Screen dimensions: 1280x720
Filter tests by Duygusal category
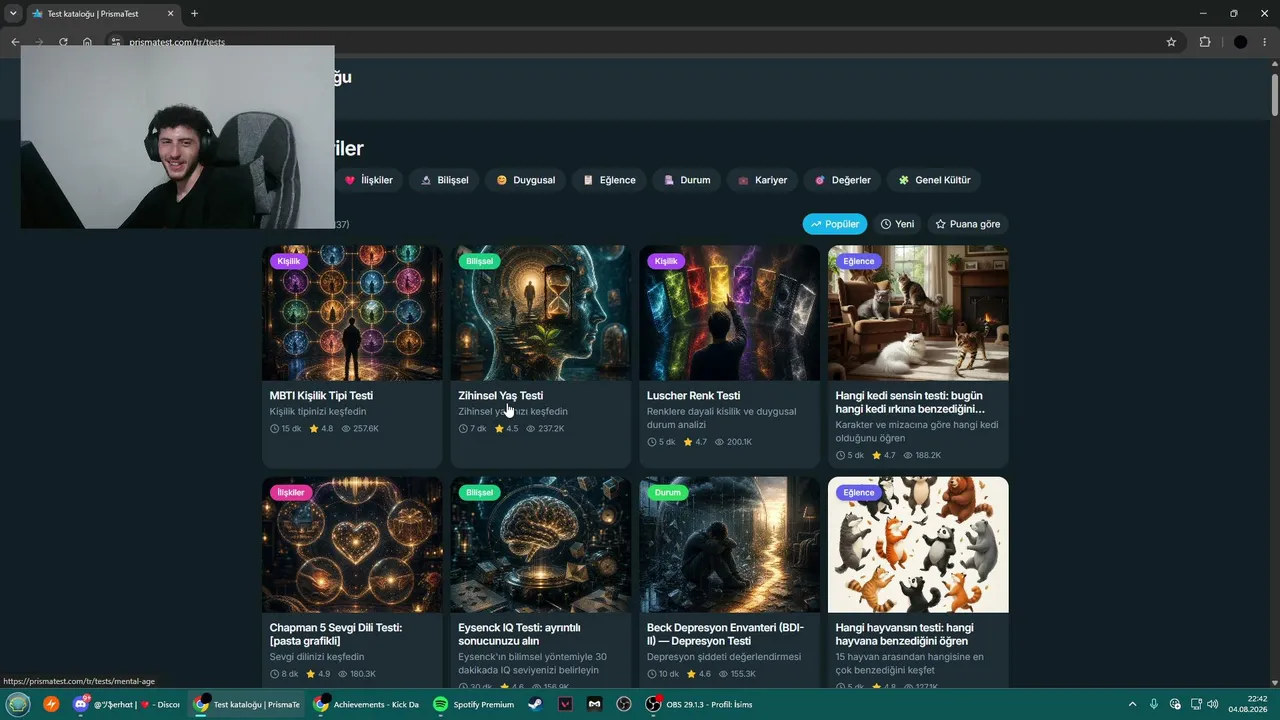(x=525, y=180)
